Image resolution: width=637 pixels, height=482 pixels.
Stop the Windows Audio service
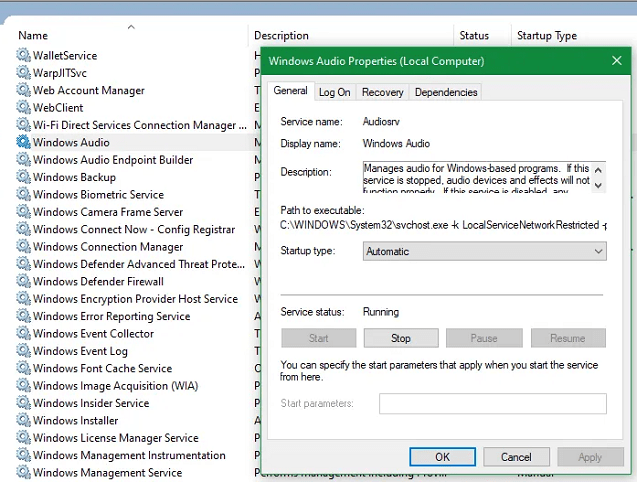click(x=401, y=338)
